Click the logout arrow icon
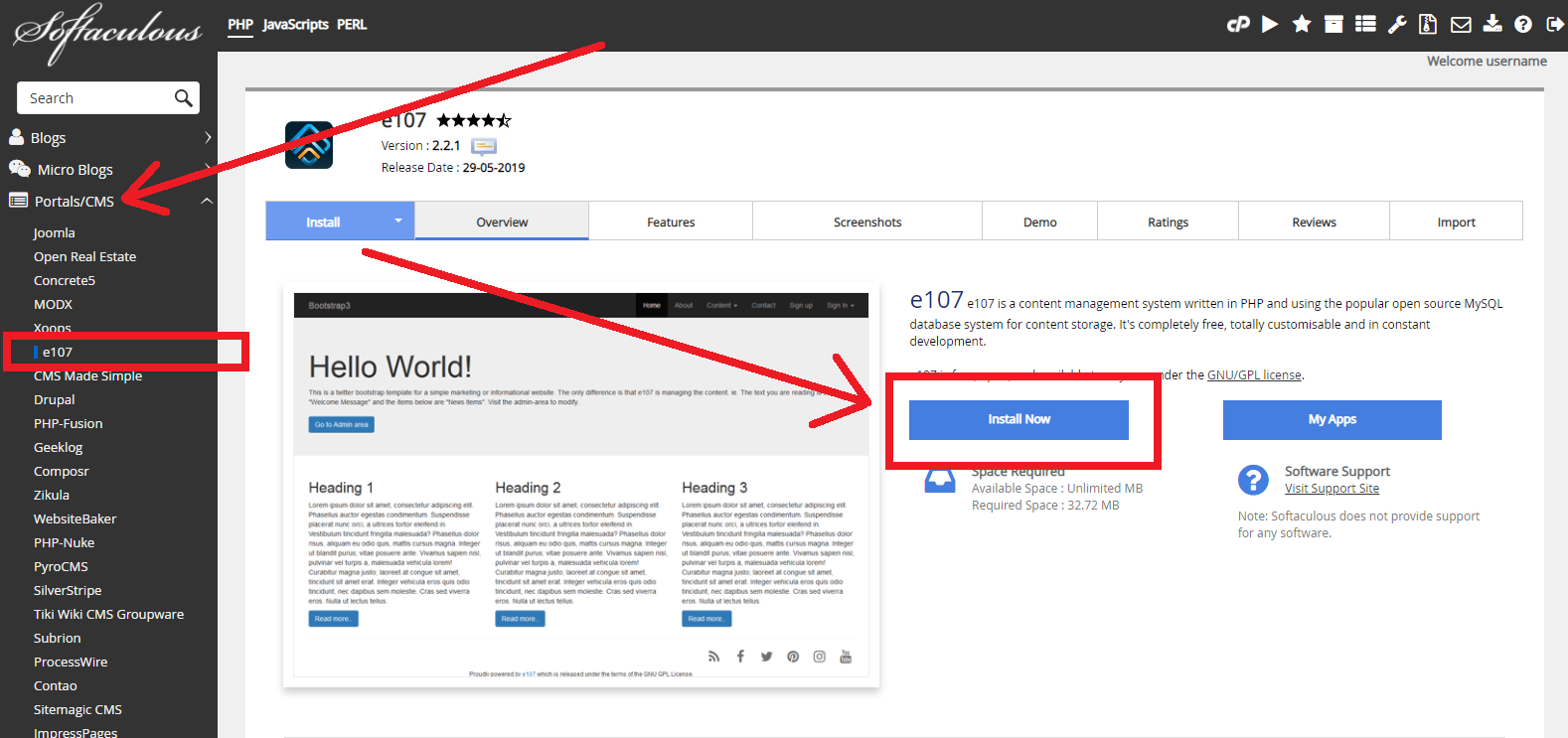Image resolution: width=1568 pixels, height=738 pixels. (1555, 25)
